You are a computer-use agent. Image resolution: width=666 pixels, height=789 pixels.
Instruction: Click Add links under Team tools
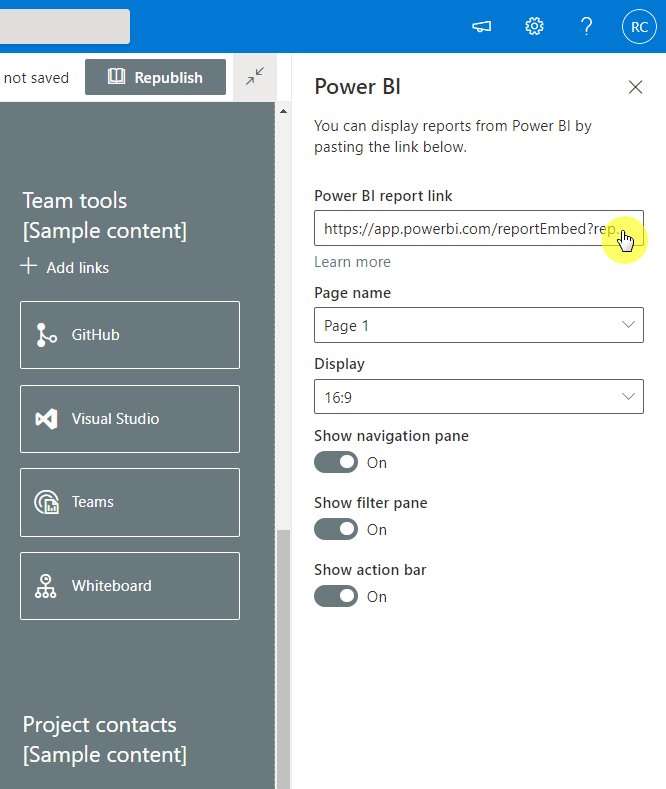coord(77,268)
